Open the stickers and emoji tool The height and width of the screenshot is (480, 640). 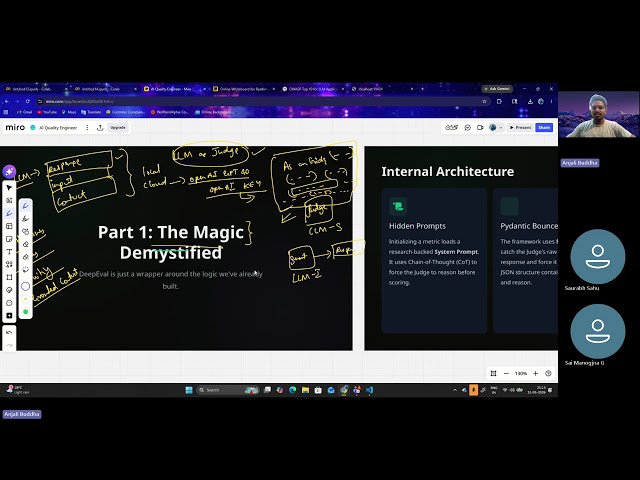pos(9,290)
